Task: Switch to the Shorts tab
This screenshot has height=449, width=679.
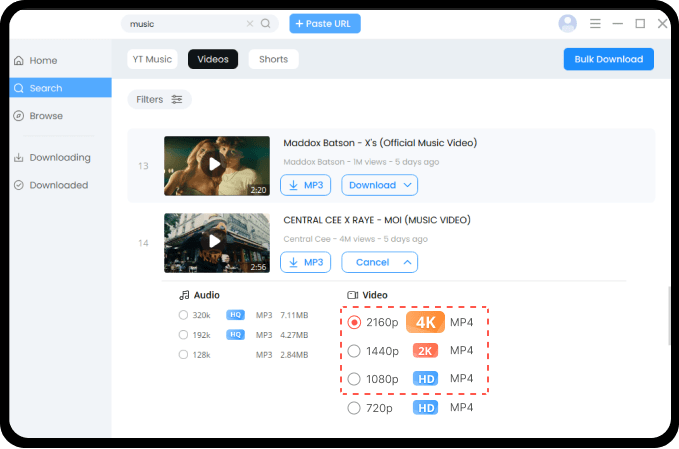Action: [273, 59]
